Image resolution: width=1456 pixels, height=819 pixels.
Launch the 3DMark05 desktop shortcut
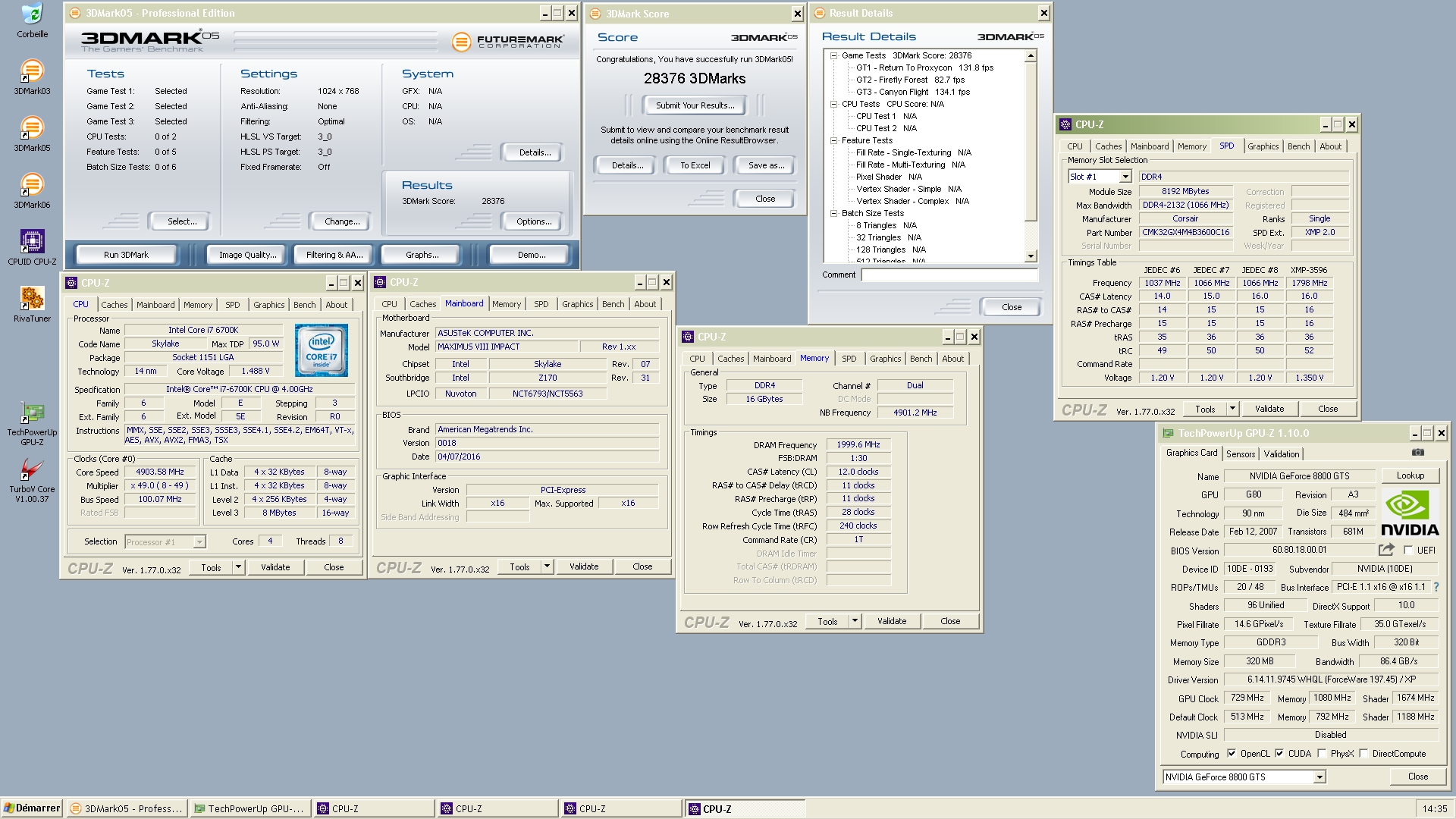[x=32, y=133]
